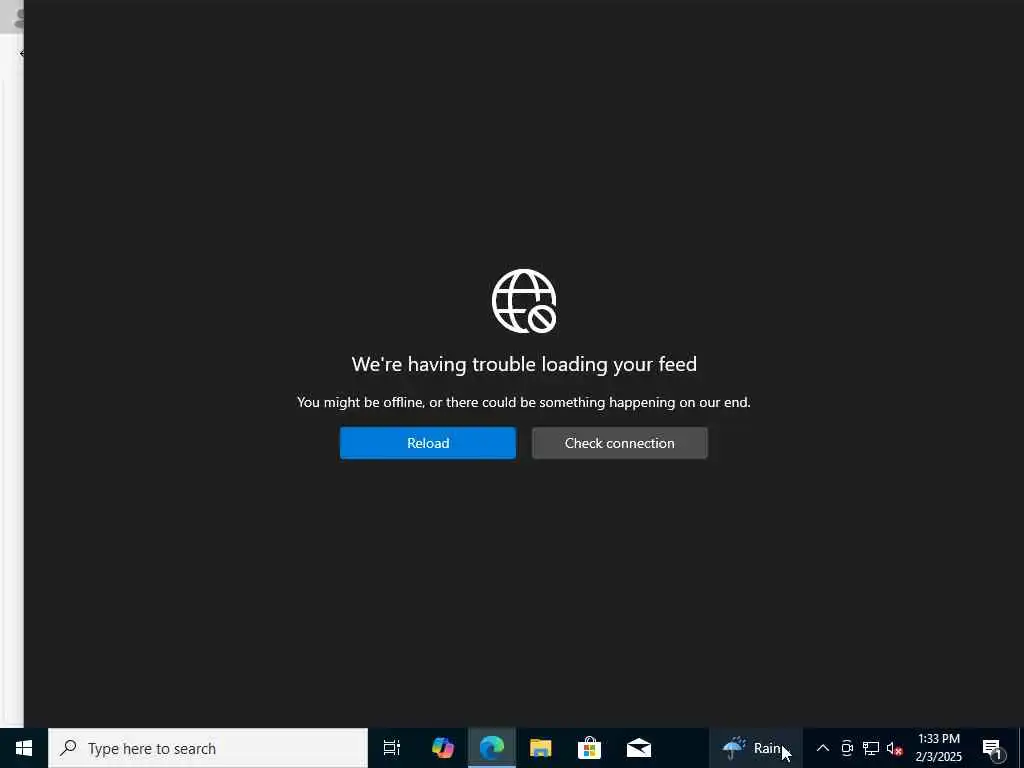This screenshot has height=768, width=1024.
Task: Click the Rain weather widget
Action: point(756,748)
